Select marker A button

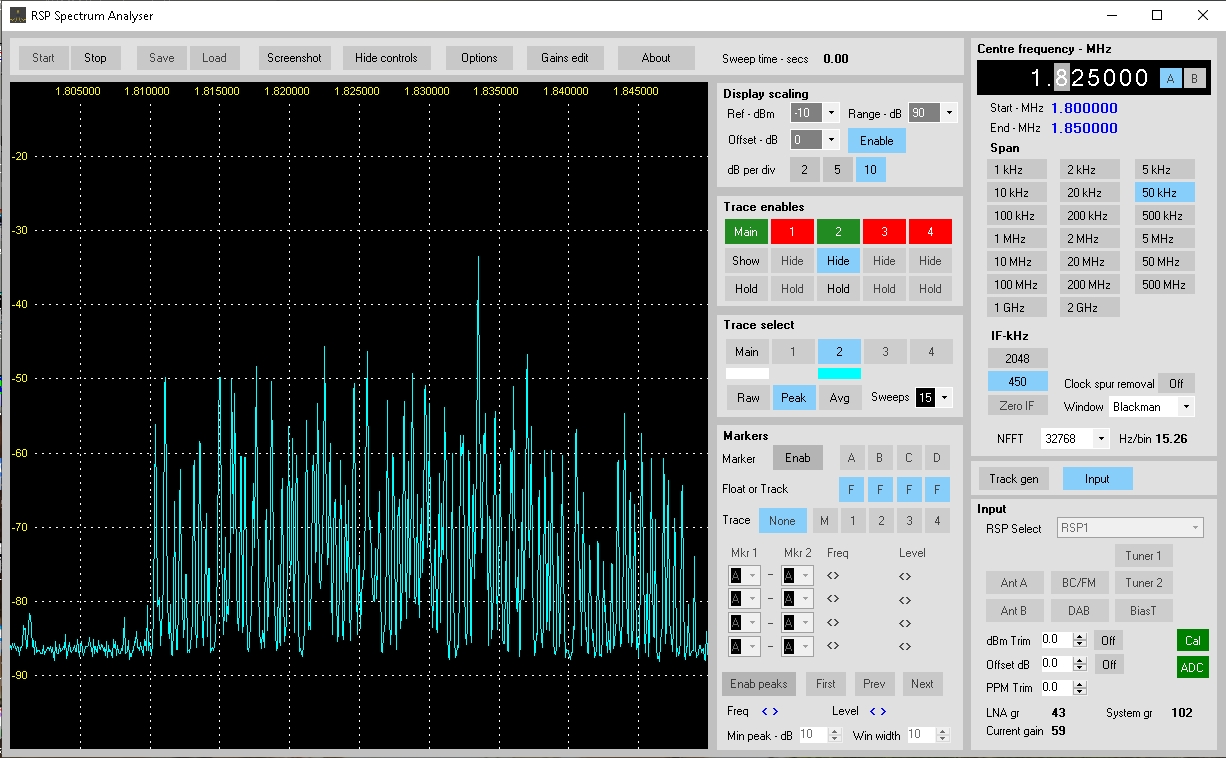852,458
